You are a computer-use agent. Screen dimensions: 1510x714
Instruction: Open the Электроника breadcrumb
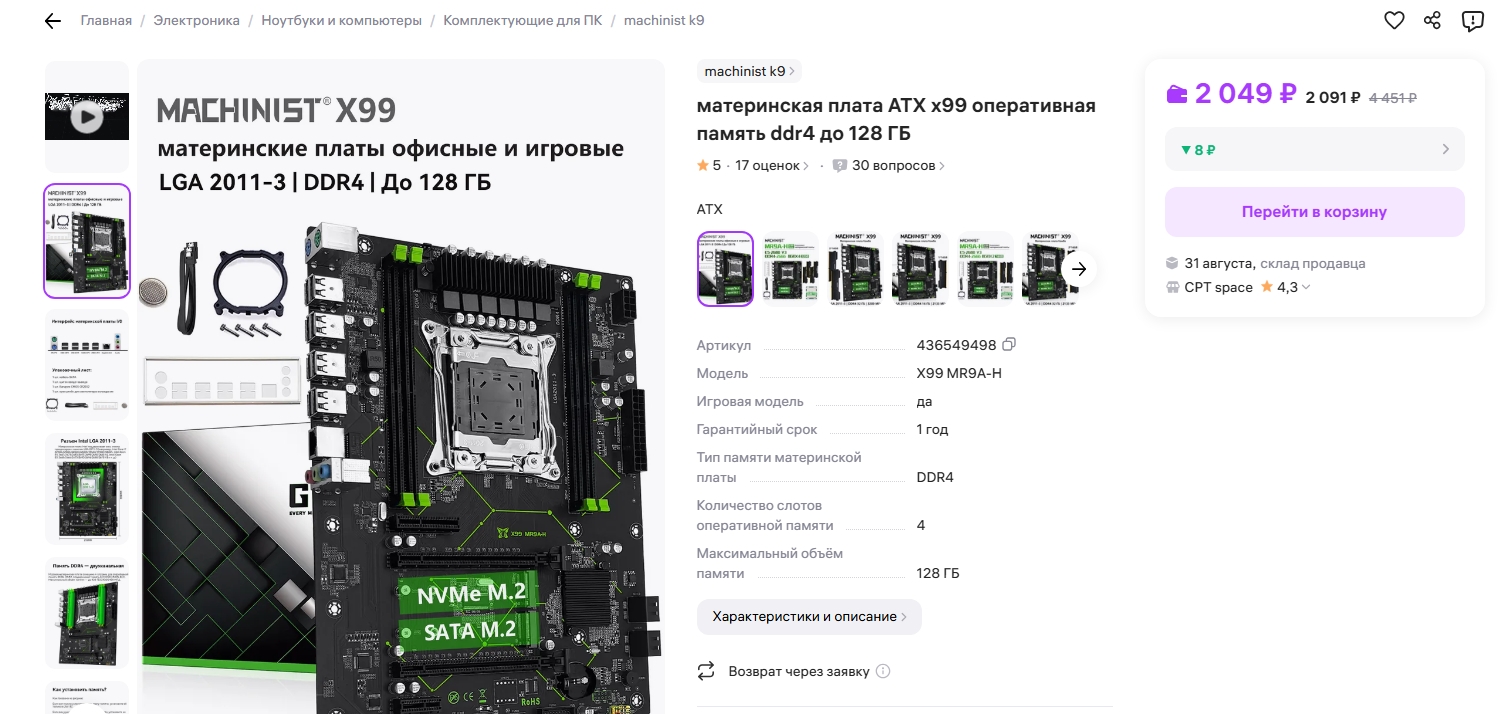197,20
